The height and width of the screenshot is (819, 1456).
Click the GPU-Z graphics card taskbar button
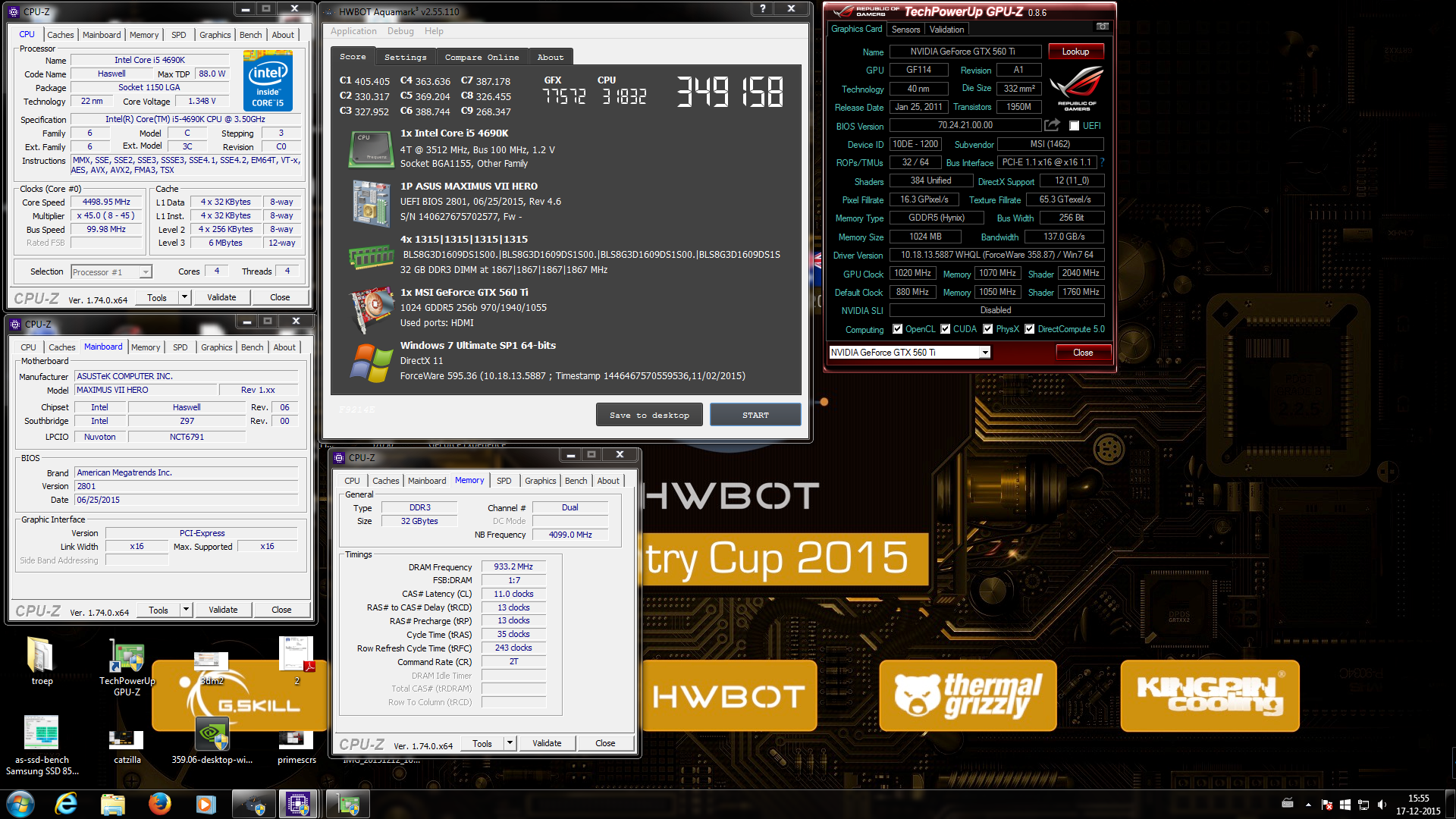coord(348,803)
